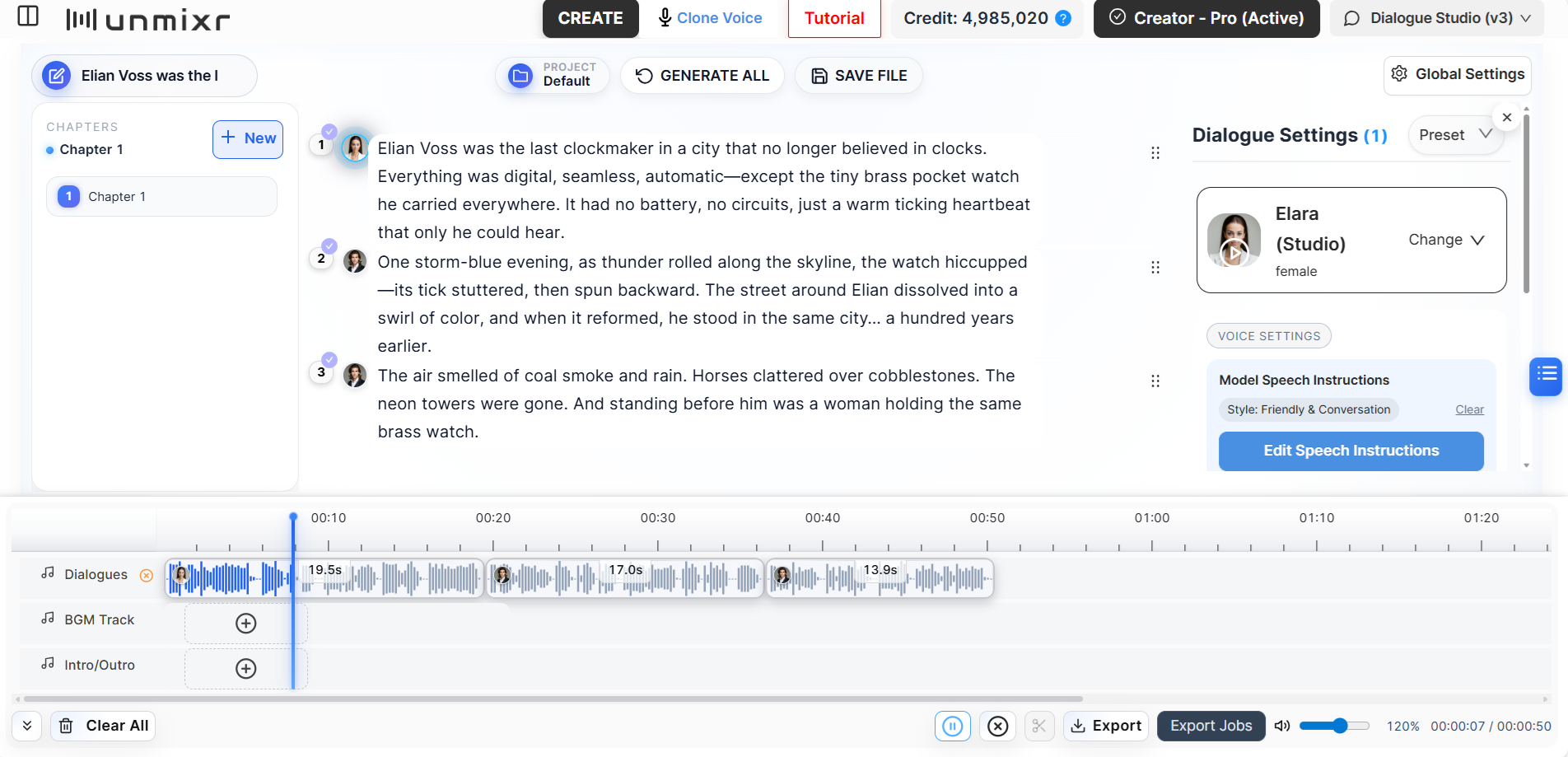Open the Dialogue Studio (v3) dropdown
This screenshot has width=1568, height=757.
[1436, 17]
